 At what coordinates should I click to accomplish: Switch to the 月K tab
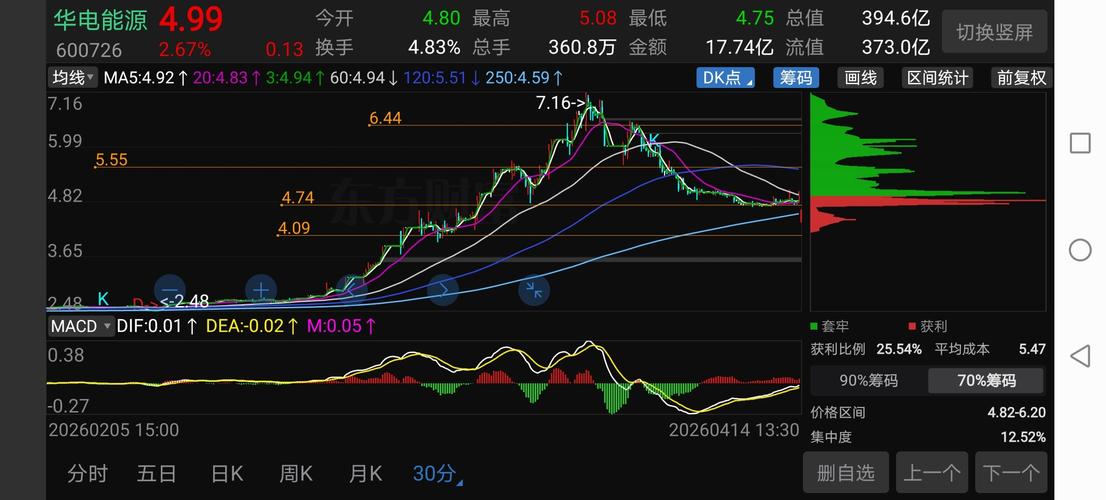(x=365, y=473)
